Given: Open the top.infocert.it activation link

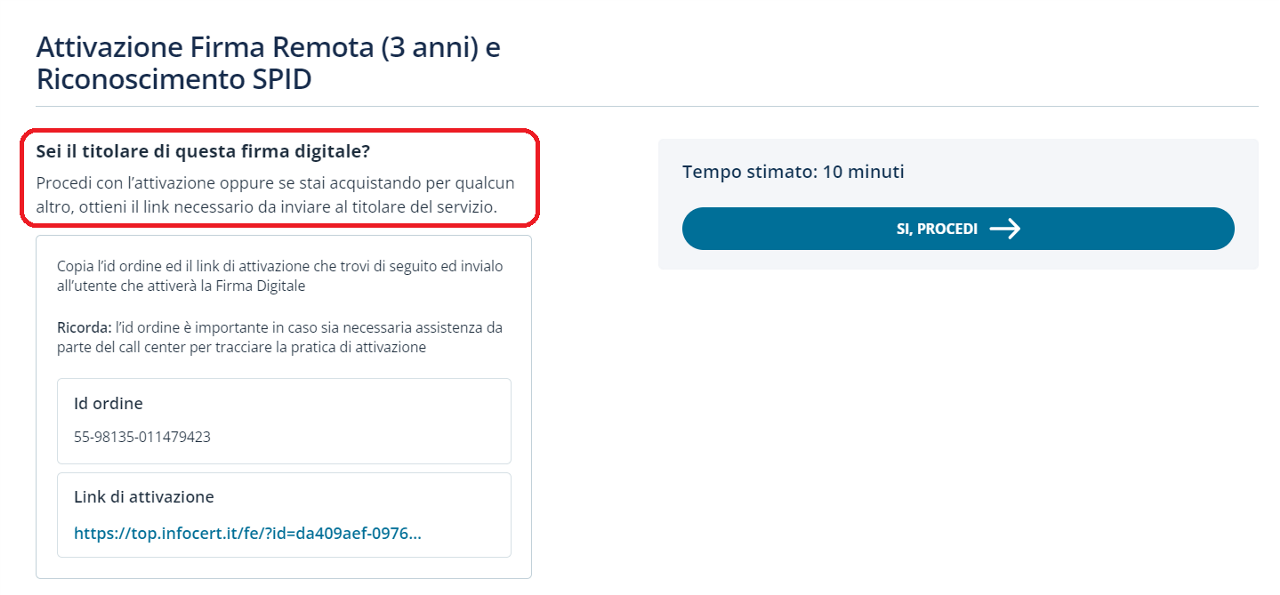Looking at the screenshot, I should tap(247, 533).
